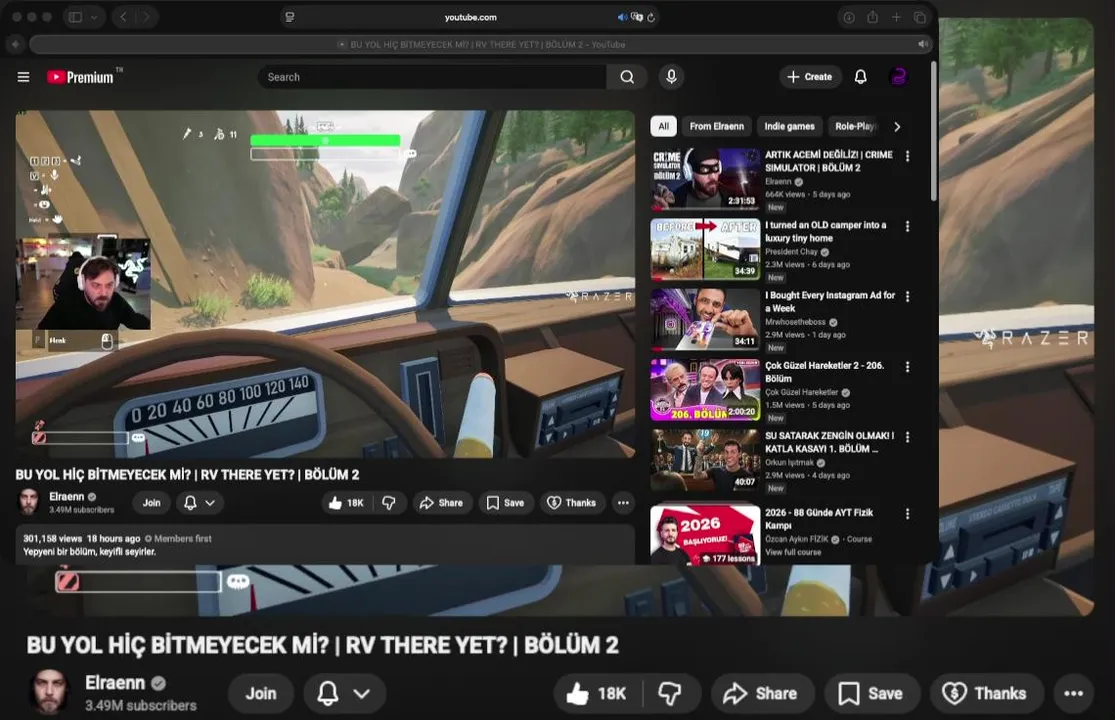
Task: Show Safari's sidebar with the sidebar icon
Action: pos(75,17)
